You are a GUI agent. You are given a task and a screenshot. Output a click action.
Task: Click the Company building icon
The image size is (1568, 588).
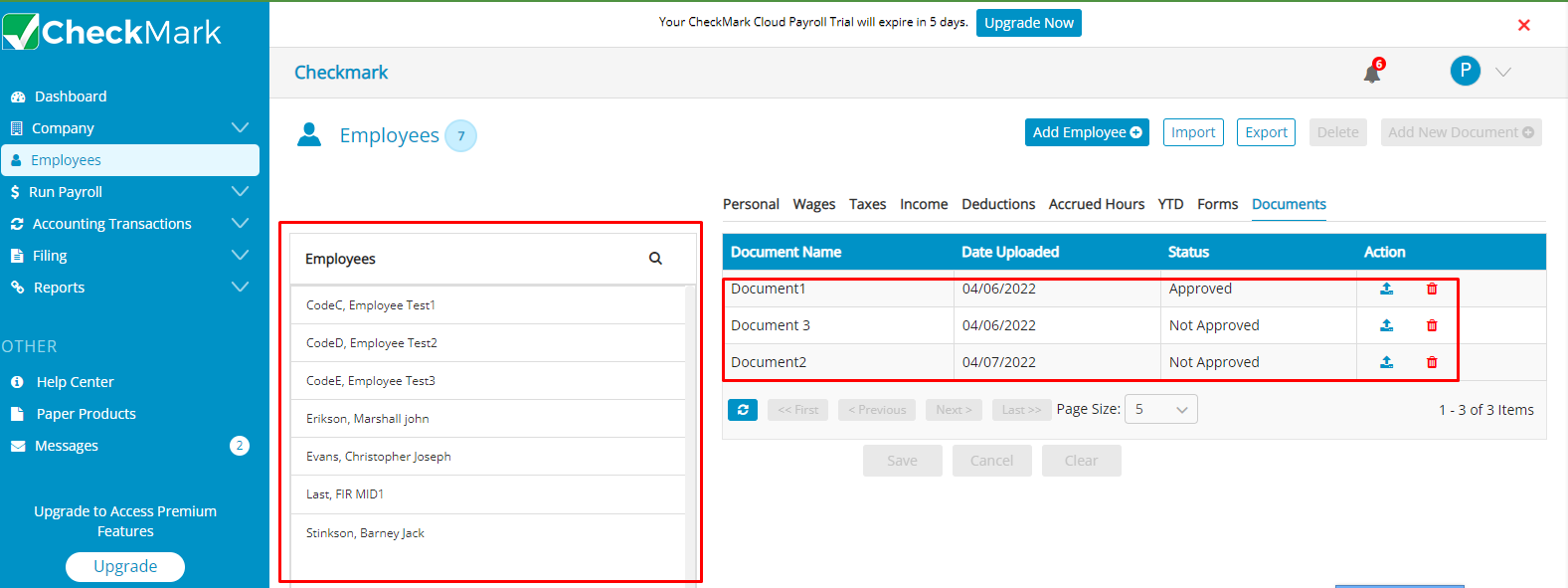16,128
